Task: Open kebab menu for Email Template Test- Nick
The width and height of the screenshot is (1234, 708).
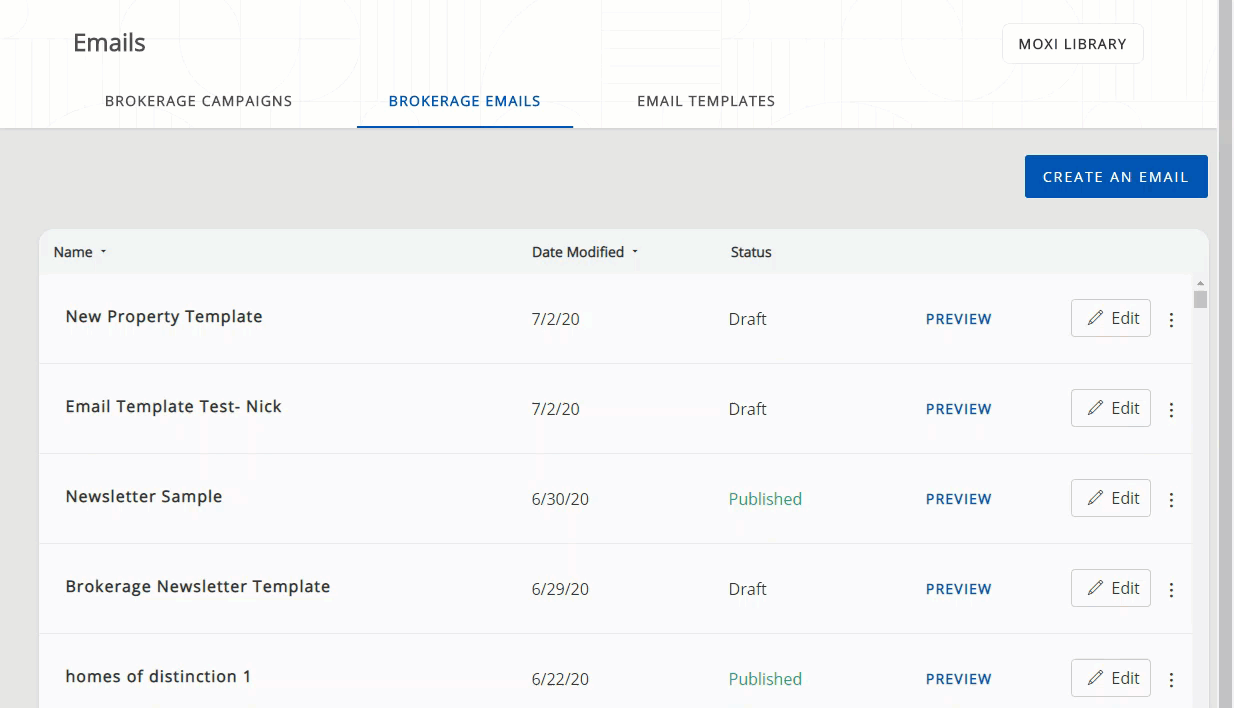Action: pyautogui.click(x=1171, y=410)
